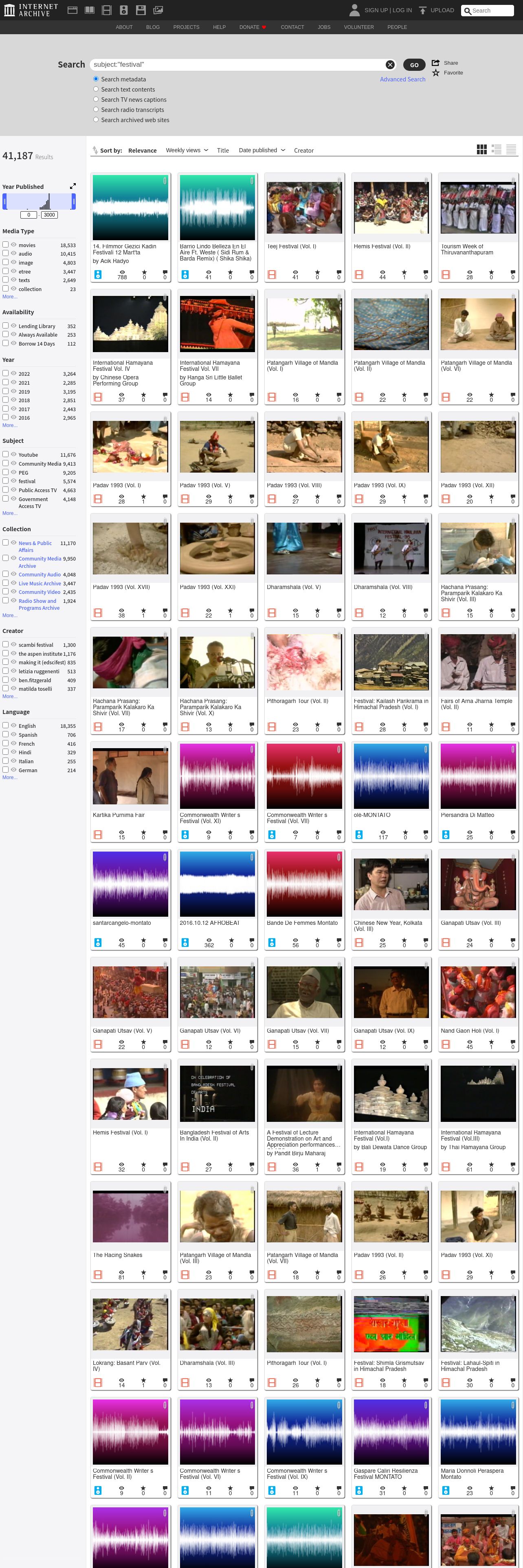Click the GO search button
Image resolution: width=523 pixels, height=1568 pixels.
[x=414, y=65]
